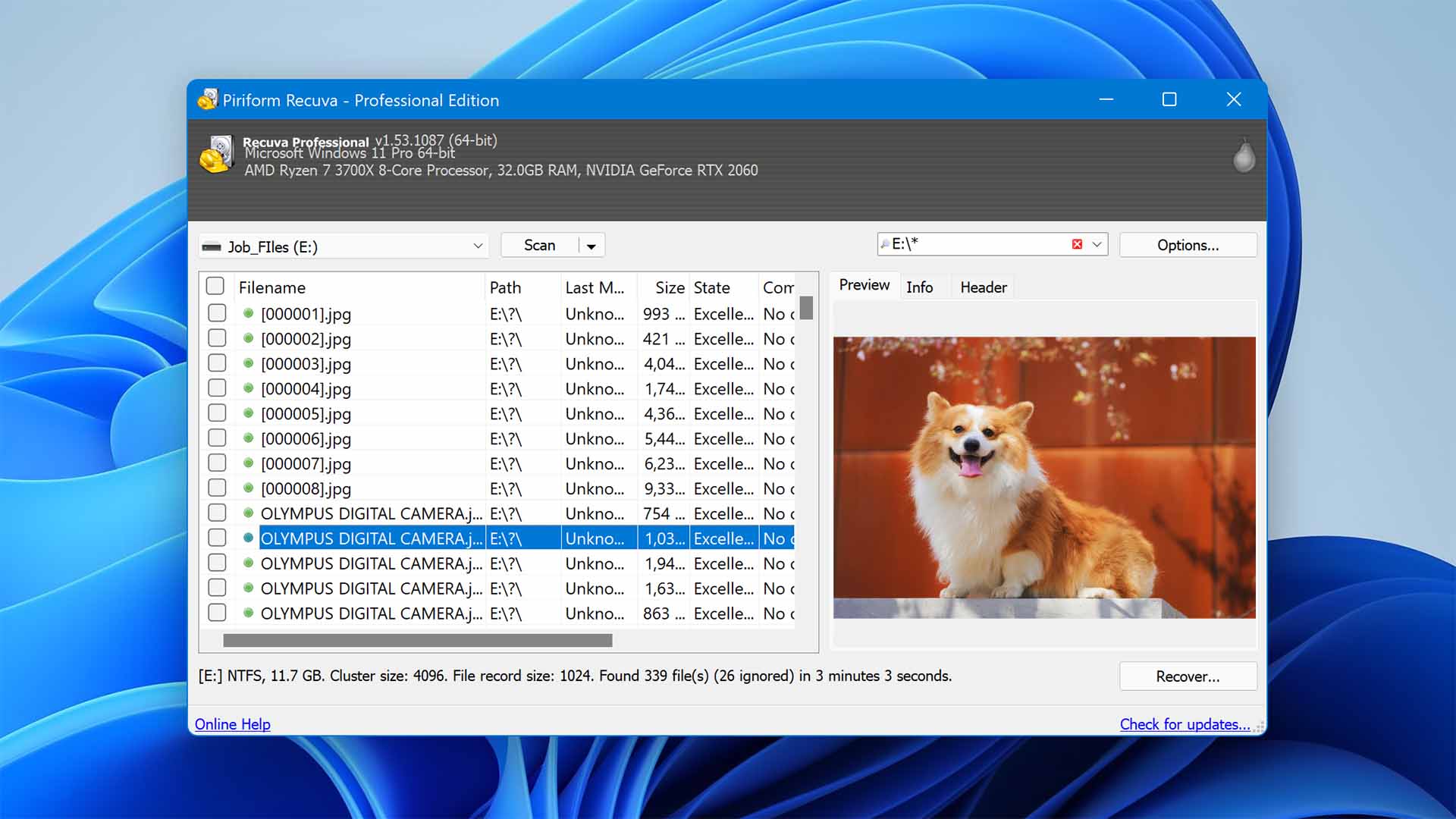Check the box for [000005].jpg
The image size is (1456, 819).
click(217, 413)
